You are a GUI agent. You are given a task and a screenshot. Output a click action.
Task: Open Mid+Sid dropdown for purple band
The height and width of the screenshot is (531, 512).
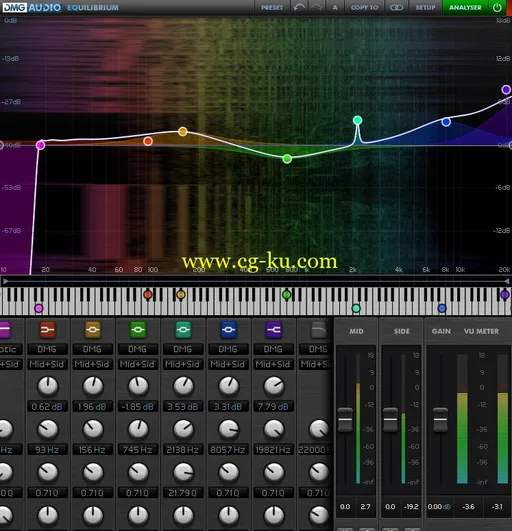273,364
